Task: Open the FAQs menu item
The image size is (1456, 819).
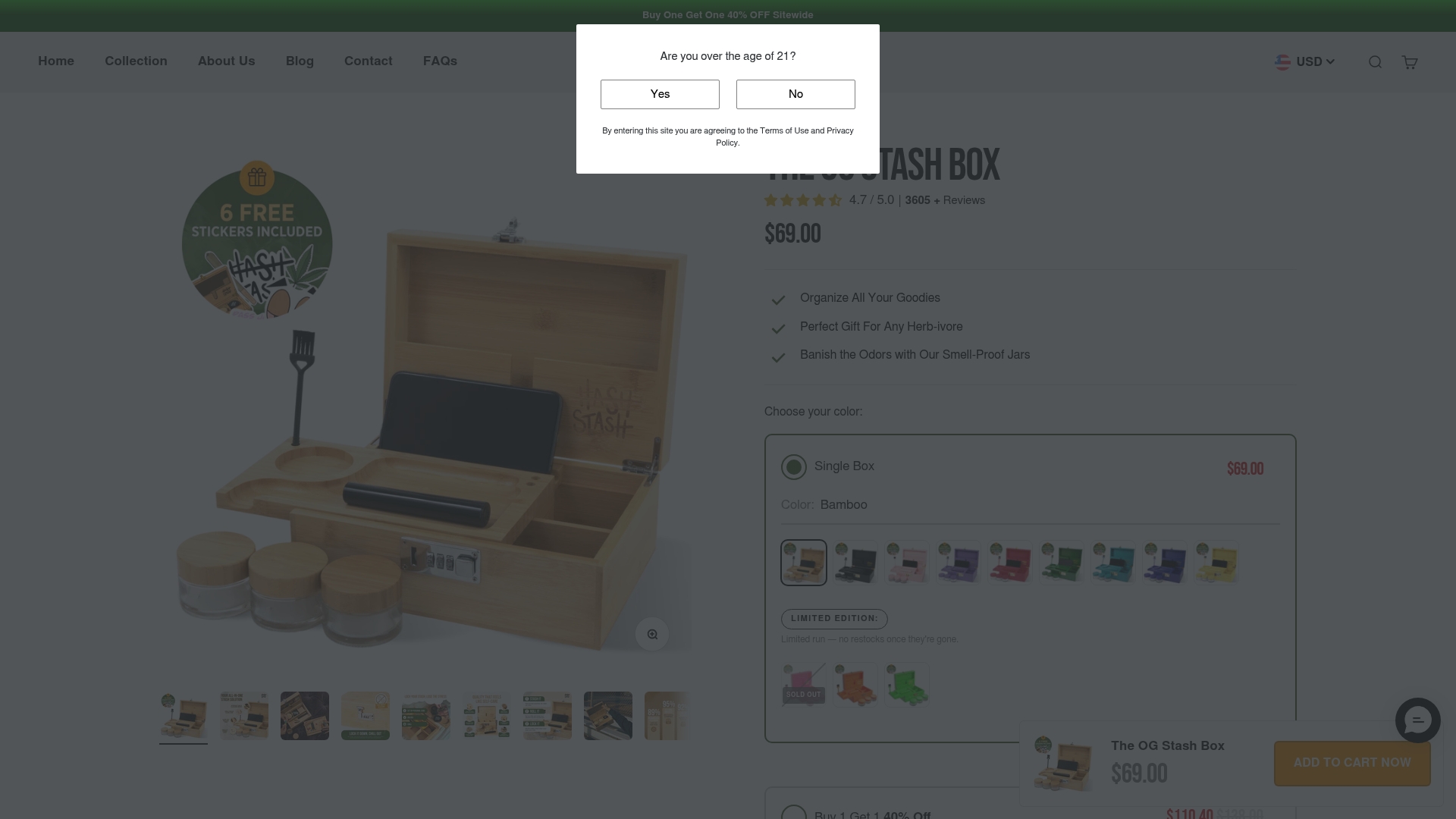Action: pos(440,61)
